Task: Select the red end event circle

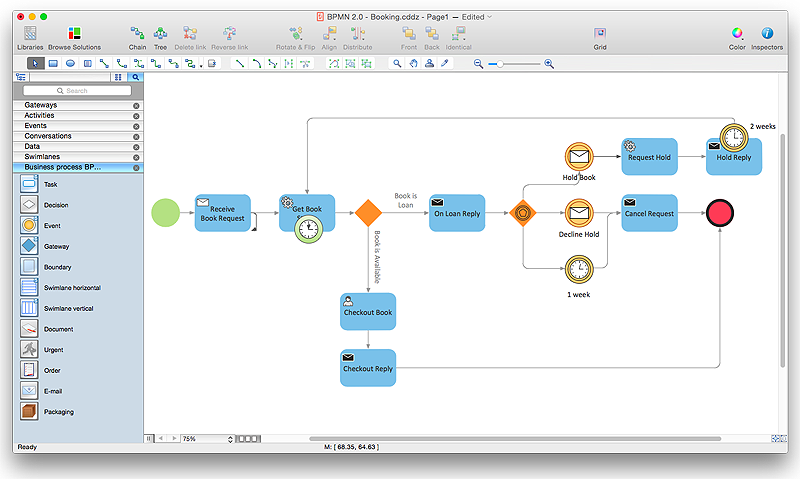Action: click(x=719, y=213)
